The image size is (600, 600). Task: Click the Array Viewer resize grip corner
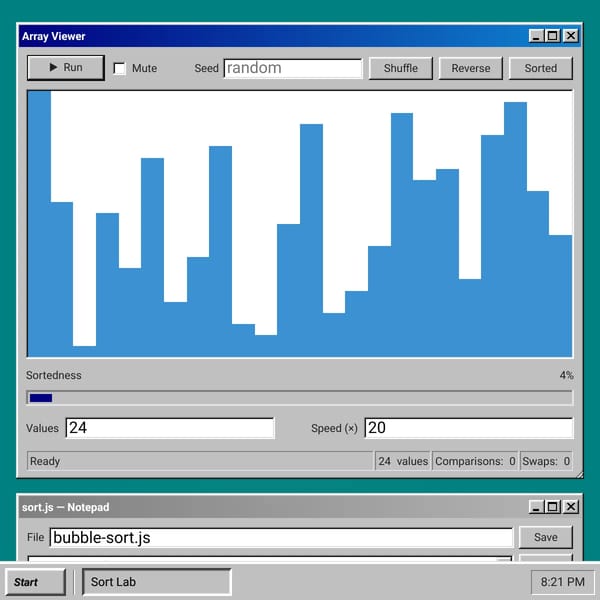(x=579, y=474)
